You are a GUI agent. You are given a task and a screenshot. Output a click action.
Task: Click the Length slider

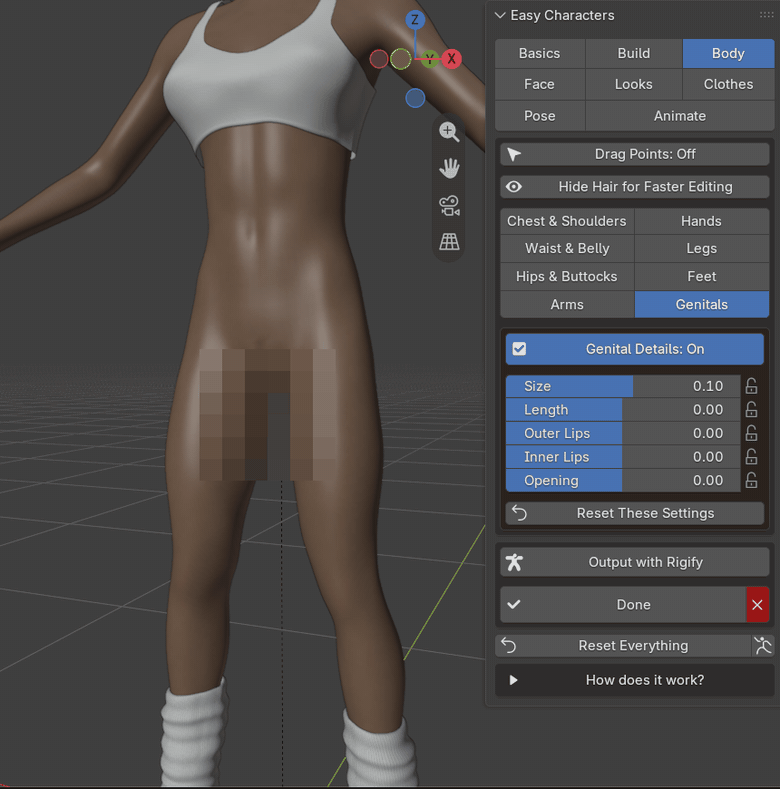[x=623, y=410]
